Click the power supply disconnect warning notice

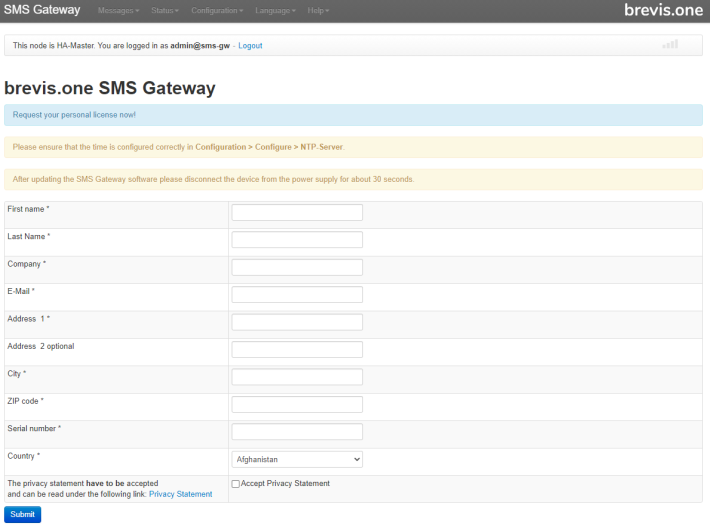tap(353, 179)
